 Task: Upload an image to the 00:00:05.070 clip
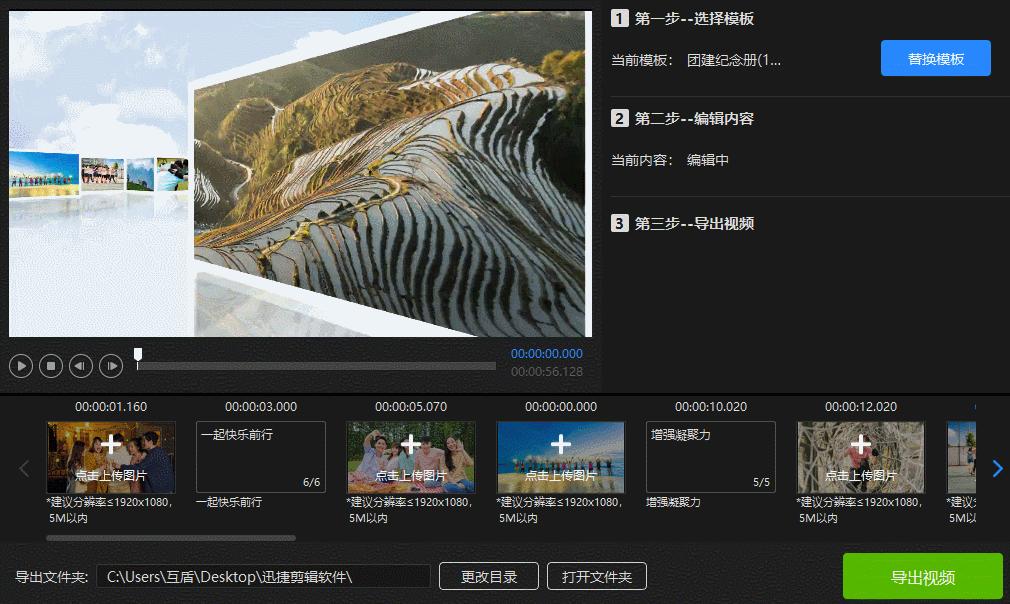410,444
